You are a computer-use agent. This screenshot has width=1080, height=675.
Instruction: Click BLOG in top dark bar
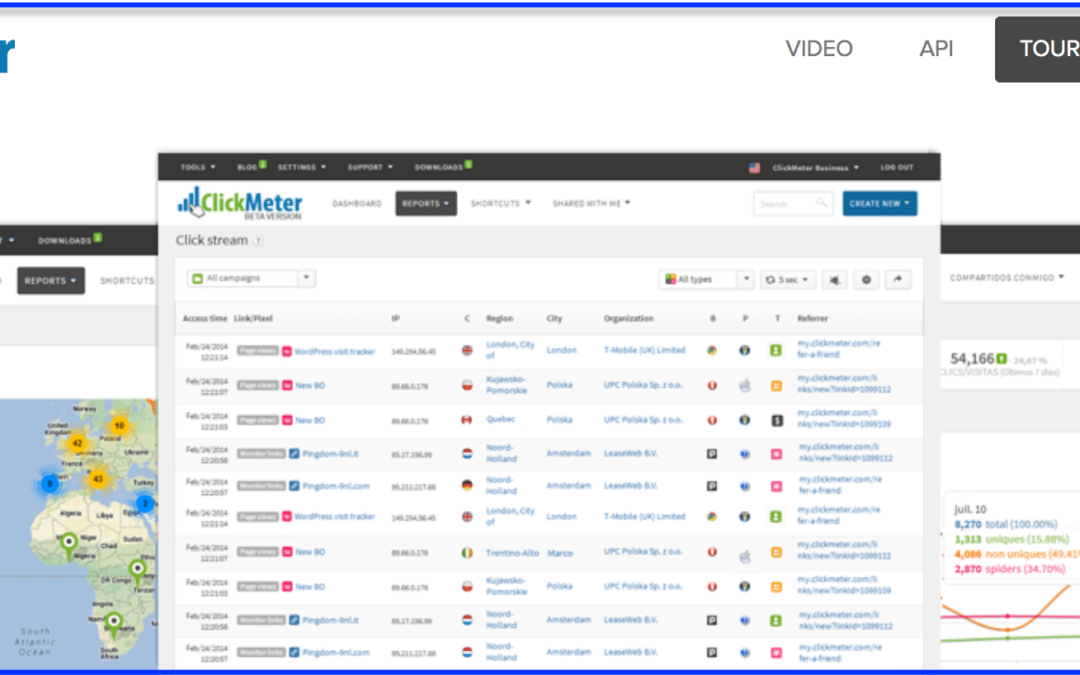247,167
